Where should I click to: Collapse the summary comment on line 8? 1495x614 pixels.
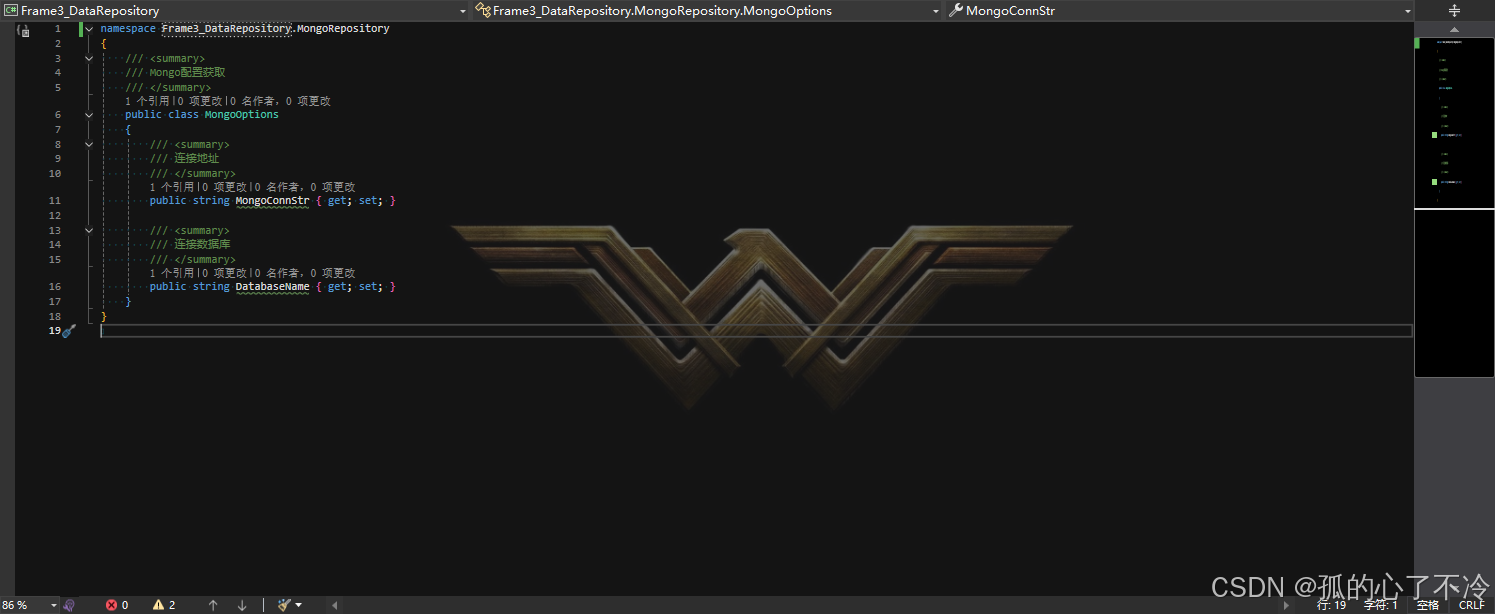coord(89,144)
